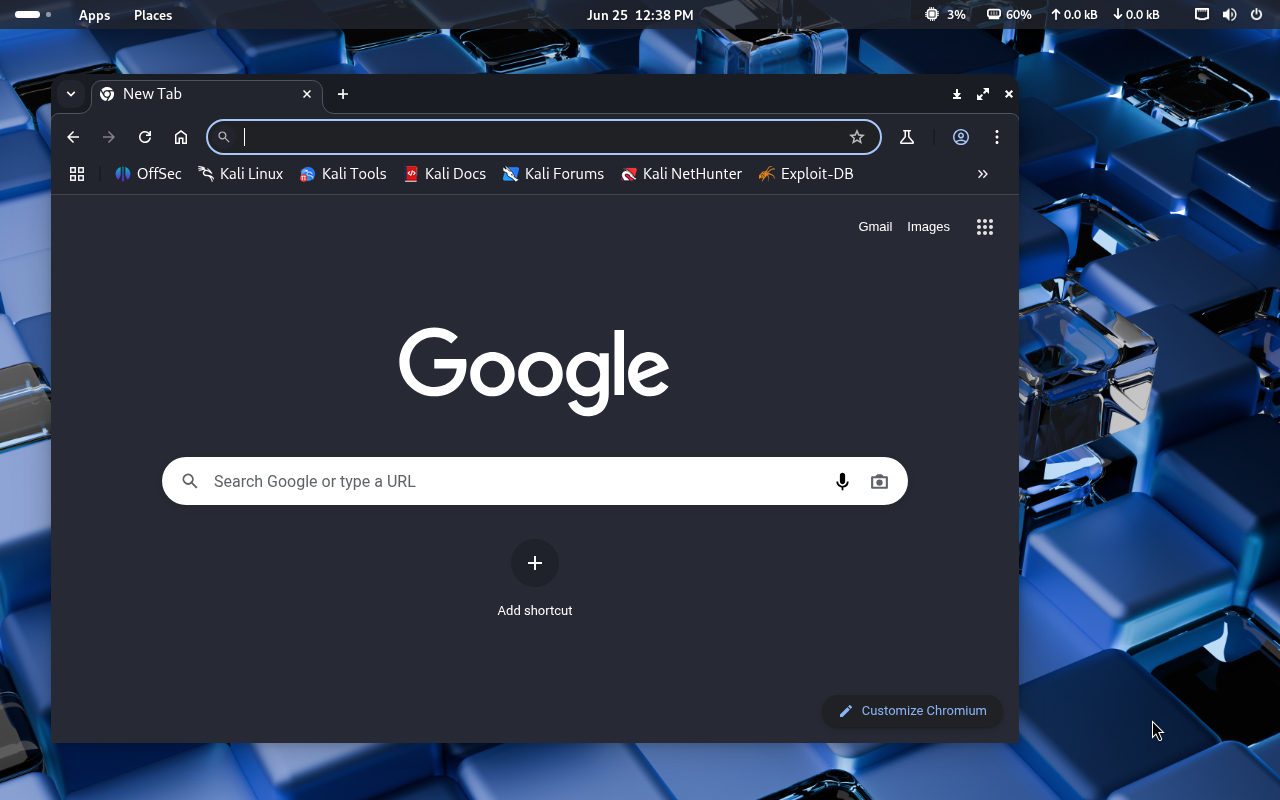
Task: Reload the current page
Action: click(145, 137)
